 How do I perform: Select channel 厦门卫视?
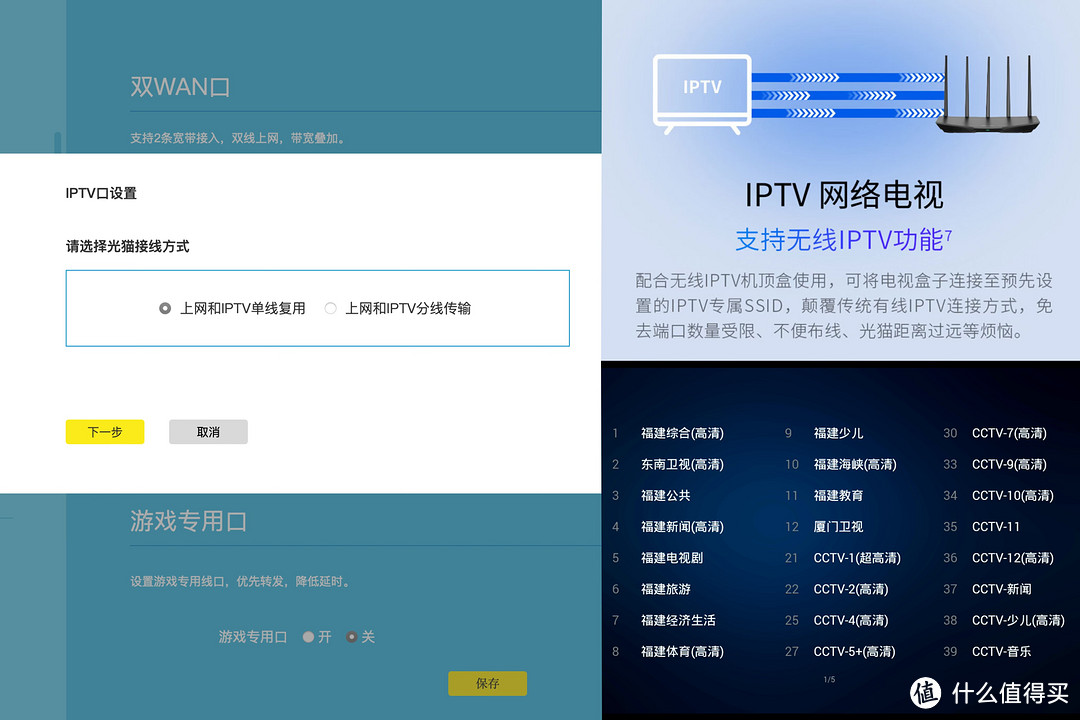click(840, 526)
